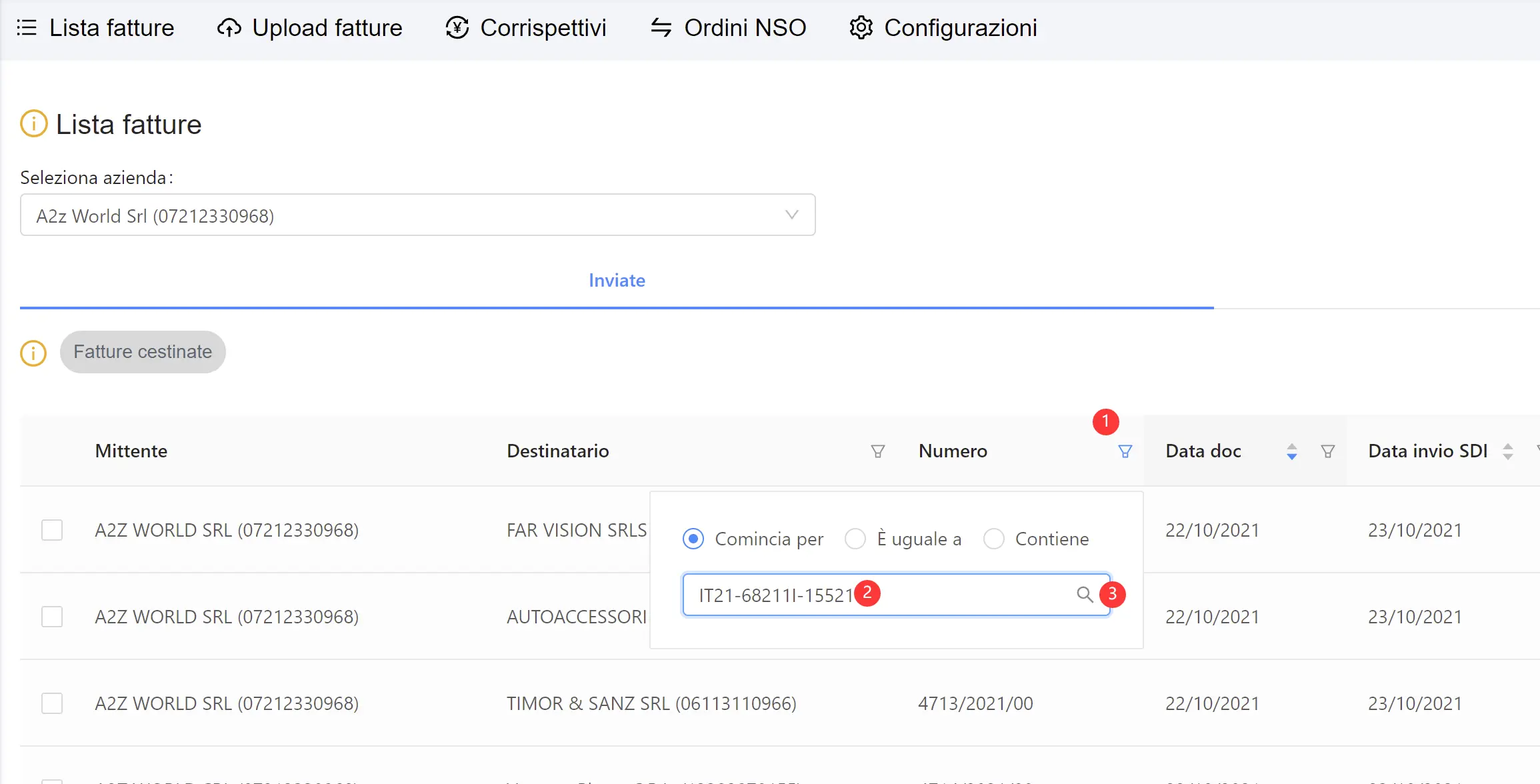Tick the TIMOR & SANZ SRL row checkbox

point(52,703)
